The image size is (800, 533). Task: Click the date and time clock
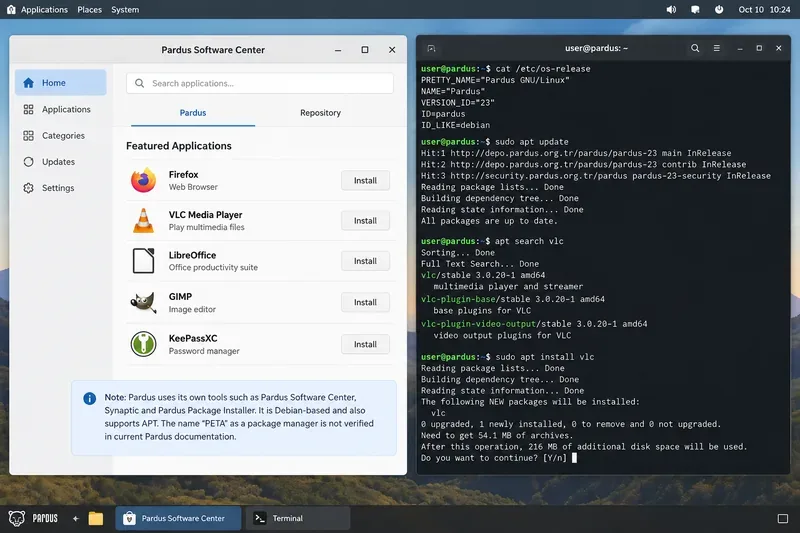pos(764,10)
